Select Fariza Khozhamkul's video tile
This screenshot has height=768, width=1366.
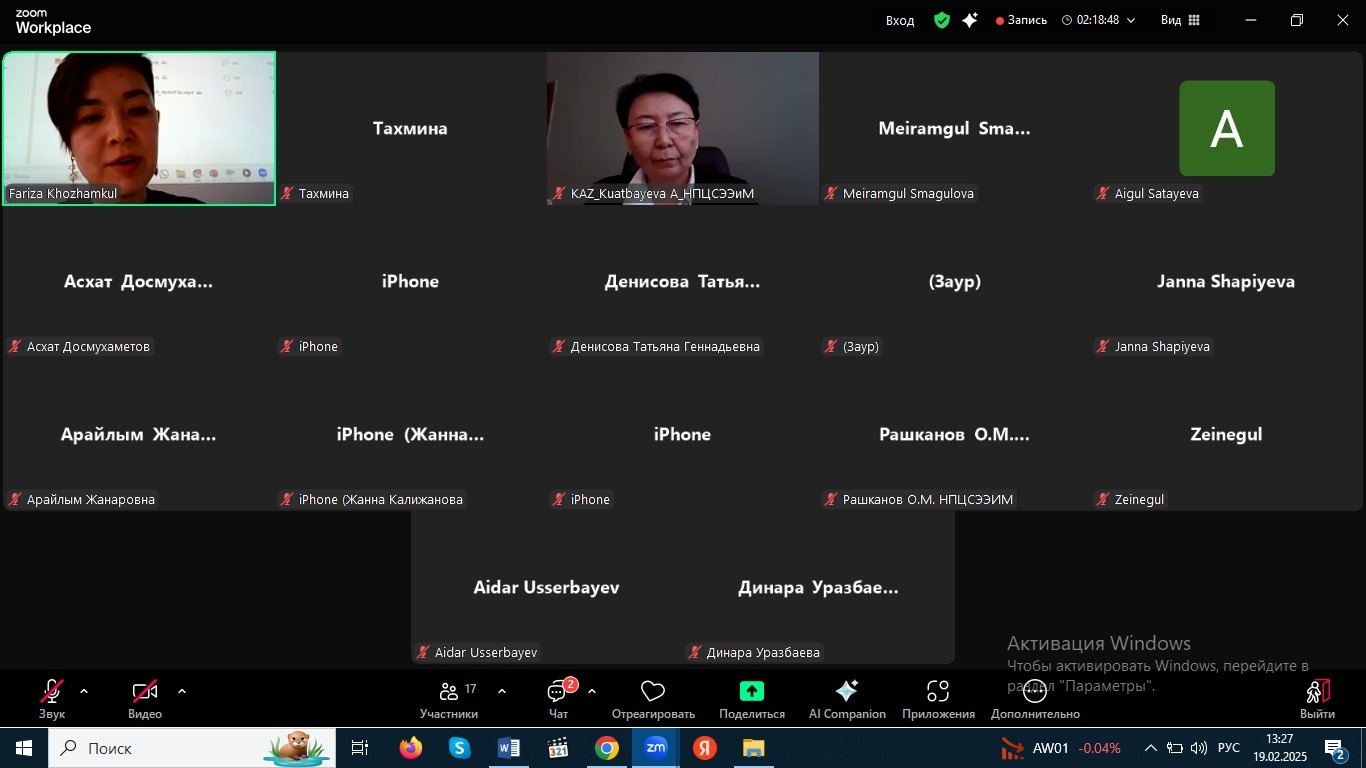pos(139,128)
